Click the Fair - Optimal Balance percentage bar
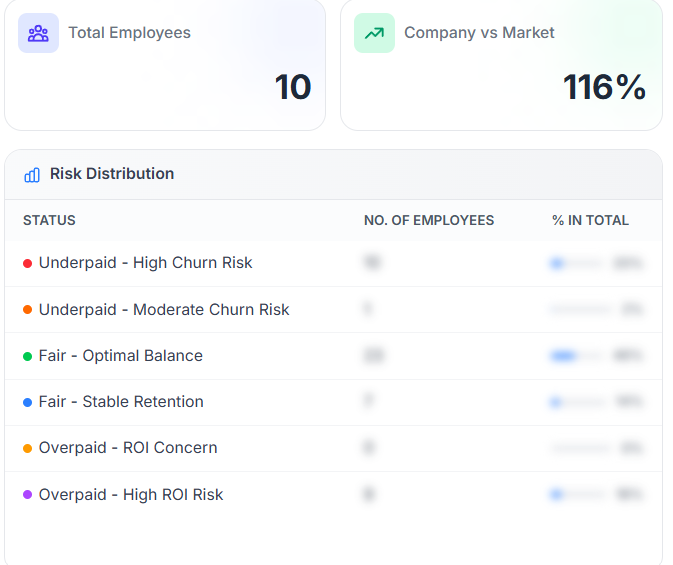This screenshot has height=565, width=673. click(x=576, y=356)
